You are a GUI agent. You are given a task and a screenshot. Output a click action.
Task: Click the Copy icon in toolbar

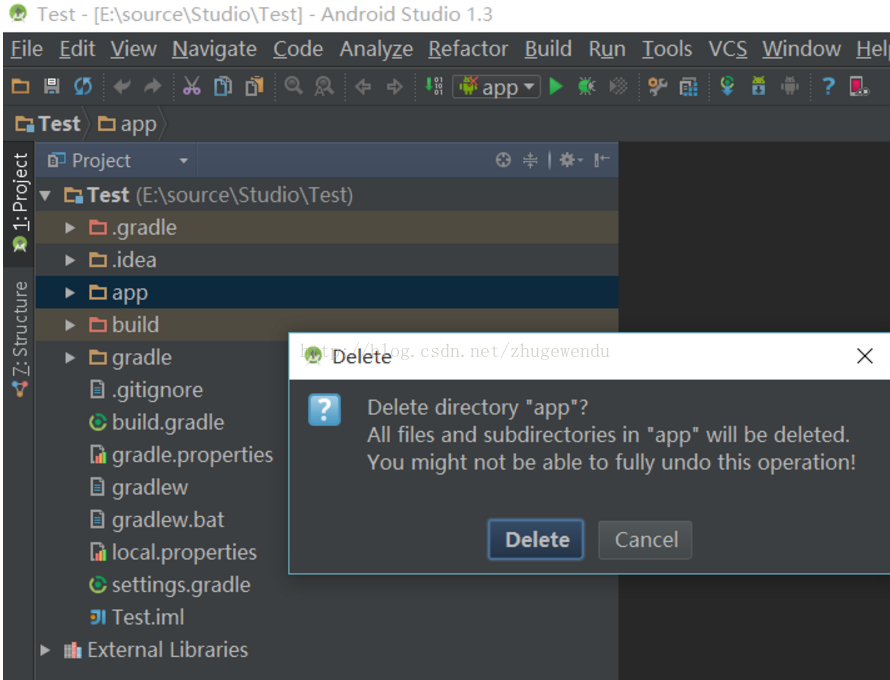click(x=223, y=86)
